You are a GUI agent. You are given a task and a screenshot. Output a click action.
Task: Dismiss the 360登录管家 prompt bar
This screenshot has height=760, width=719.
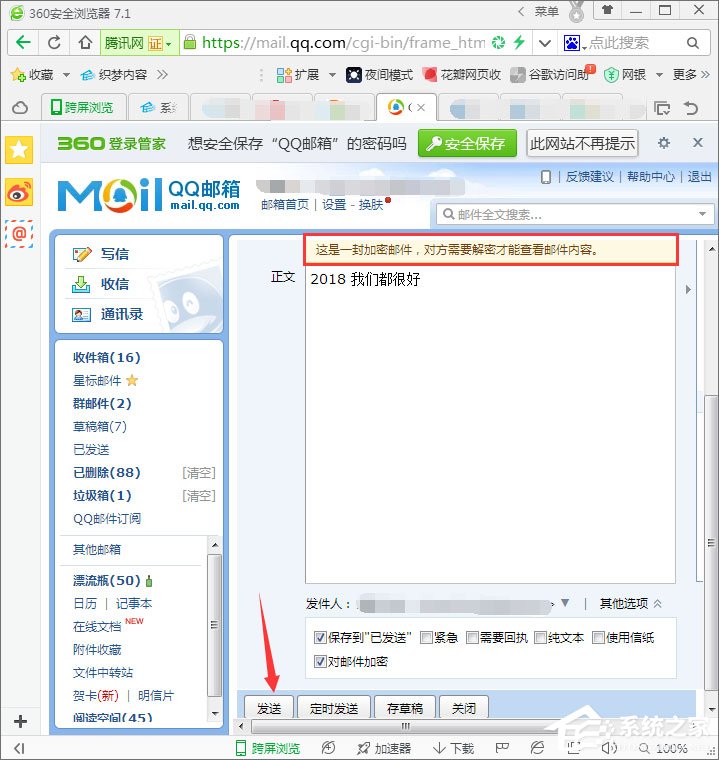pyautogui.click(x=698, y=142)
